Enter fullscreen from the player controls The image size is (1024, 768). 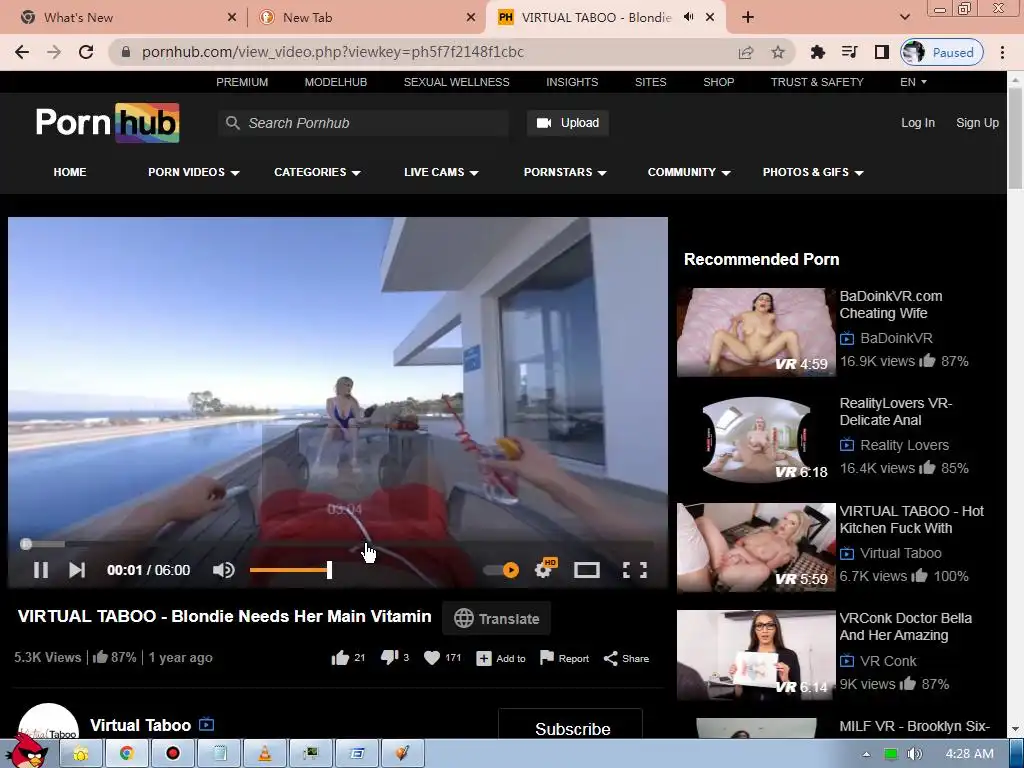(x=635, y=570)
